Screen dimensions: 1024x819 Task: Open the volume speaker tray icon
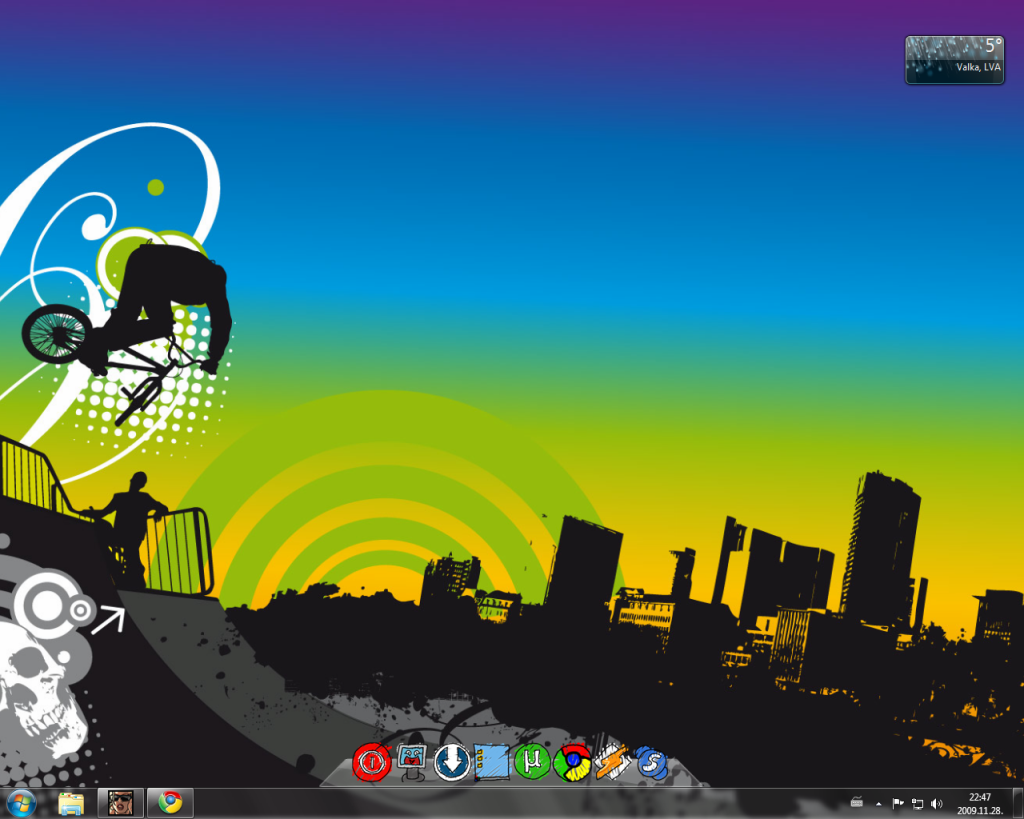[937, 803]
